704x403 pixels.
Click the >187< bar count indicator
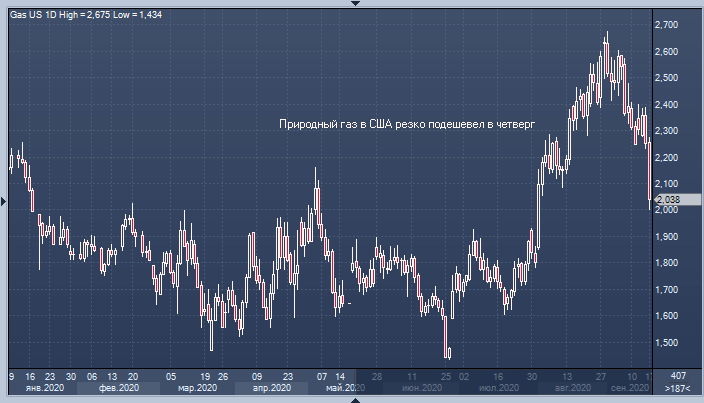[677, 387]
